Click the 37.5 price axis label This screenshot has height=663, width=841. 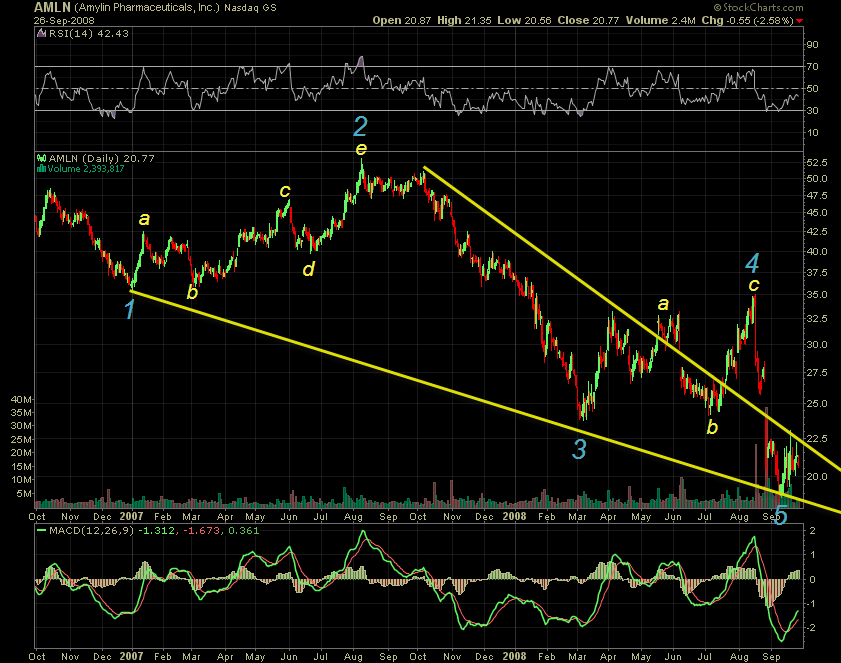click(x=816, y=272)
